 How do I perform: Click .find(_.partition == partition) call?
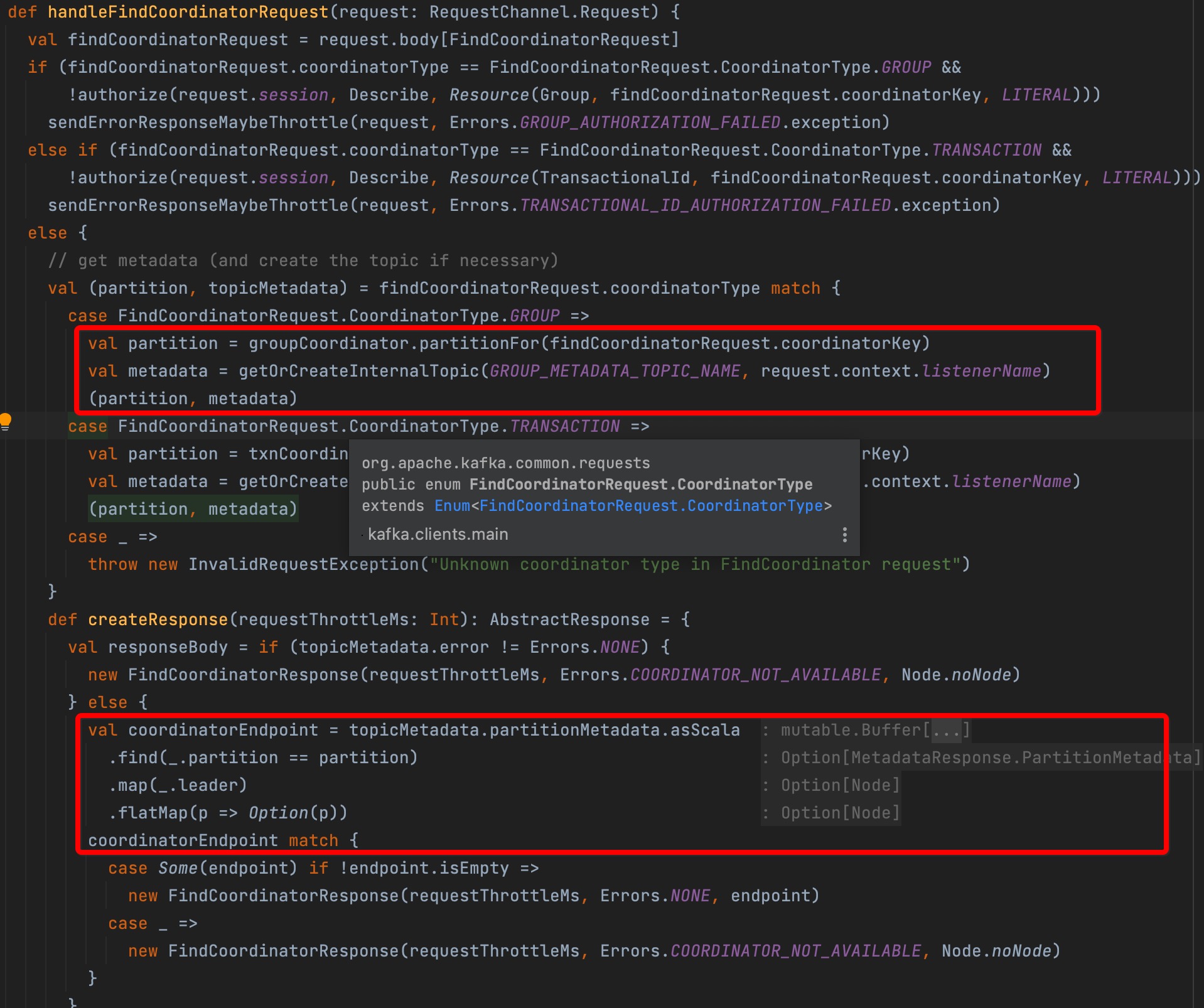click(263, 758)
